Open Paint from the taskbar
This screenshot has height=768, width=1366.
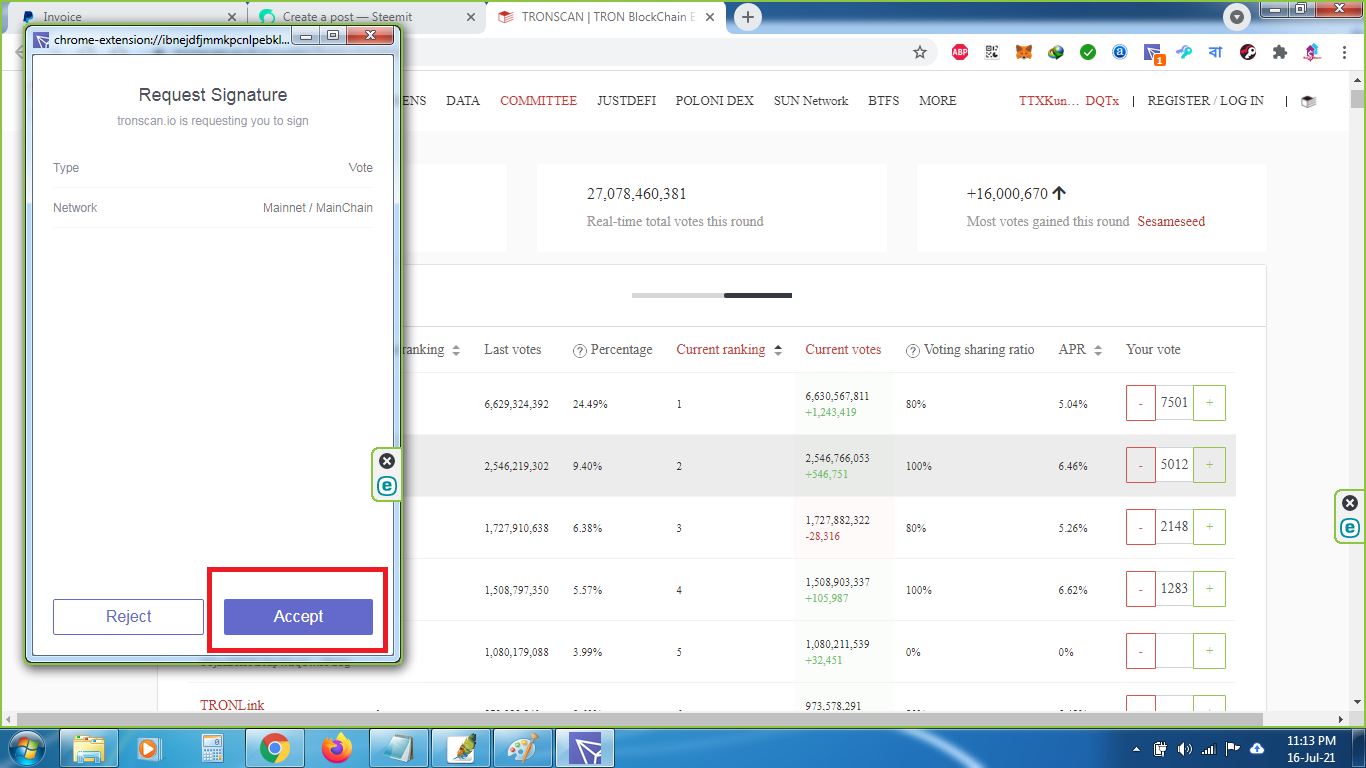(523, 748)
